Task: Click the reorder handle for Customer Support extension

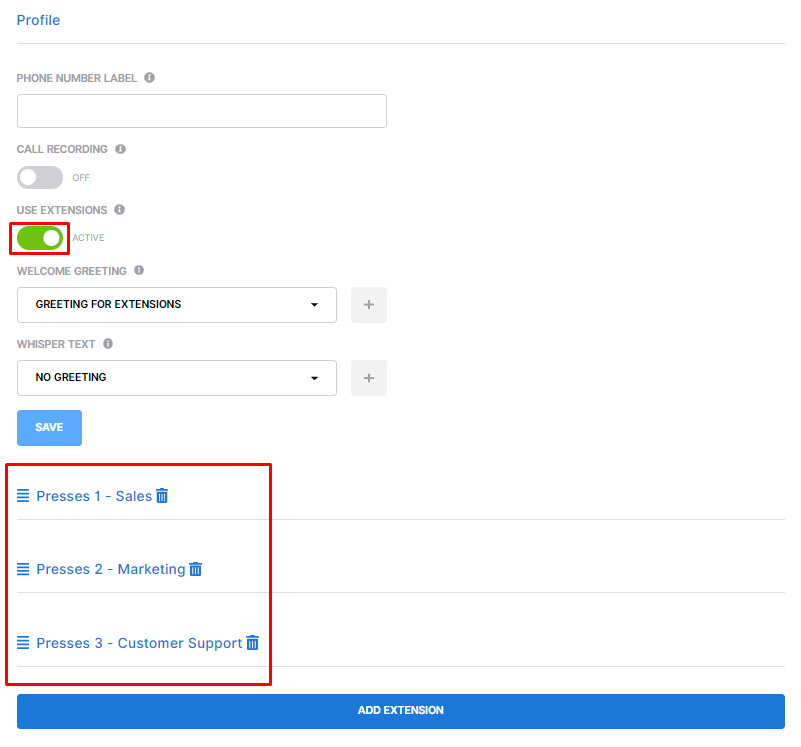Action: click(x=23, y=642)
